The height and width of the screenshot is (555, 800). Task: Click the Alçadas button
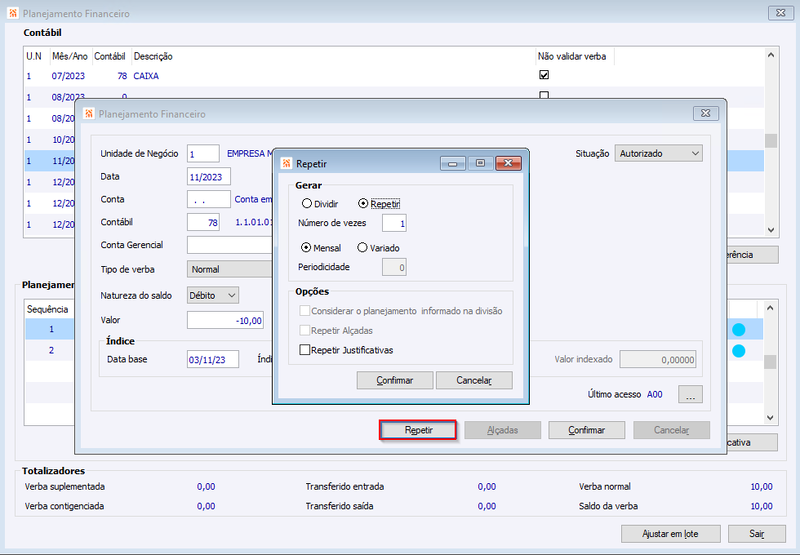(x=503, y=430)
